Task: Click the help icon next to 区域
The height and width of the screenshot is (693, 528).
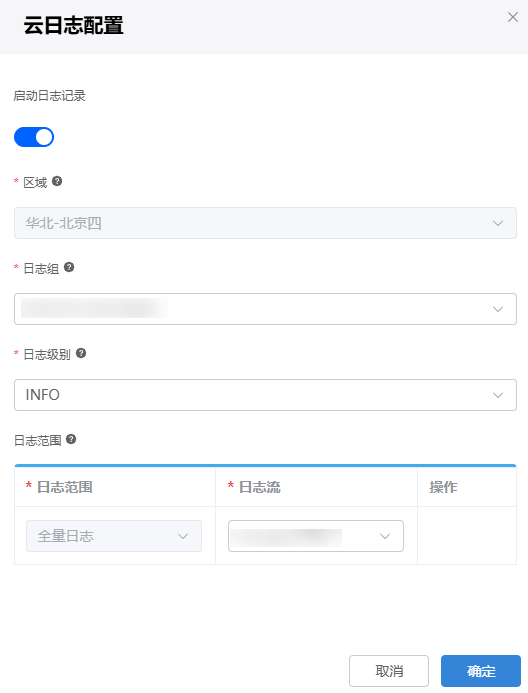Action: point(57,181)
